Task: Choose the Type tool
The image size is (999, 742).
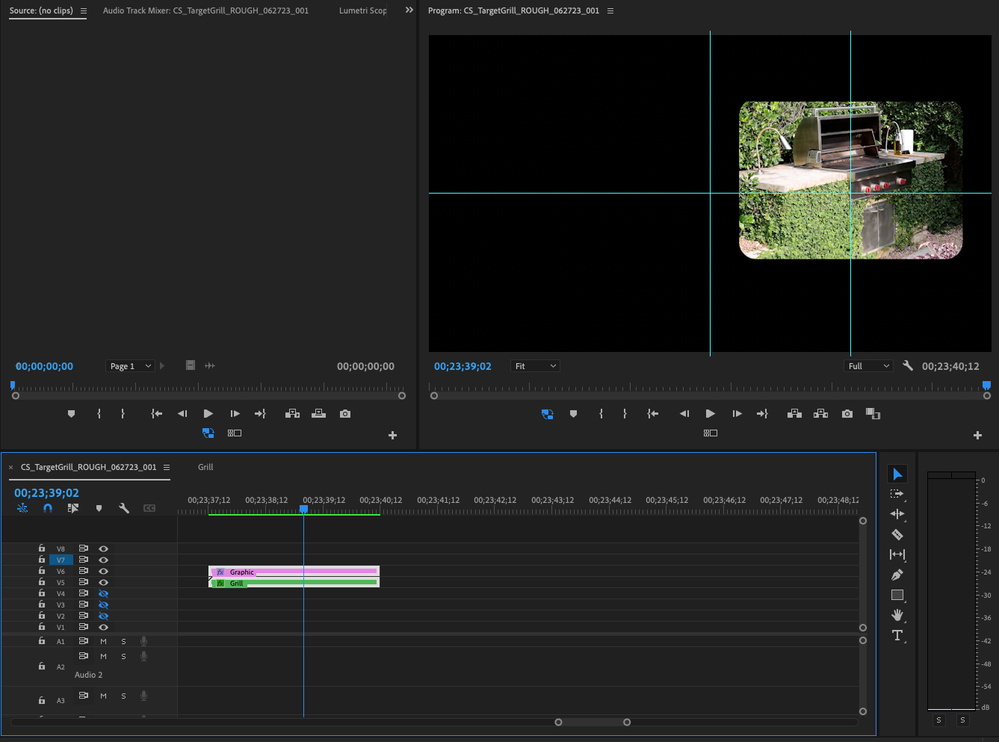Action: tap(897, 635)
